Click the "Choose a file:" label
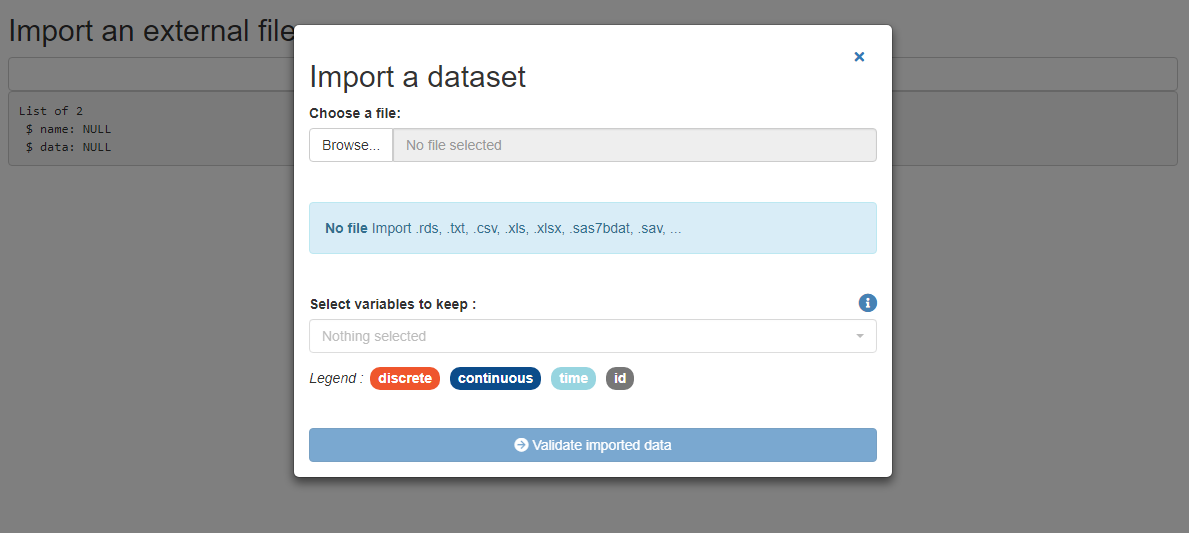The width and height of the screenshot is (1189, 533). click(x=355, y=113)
